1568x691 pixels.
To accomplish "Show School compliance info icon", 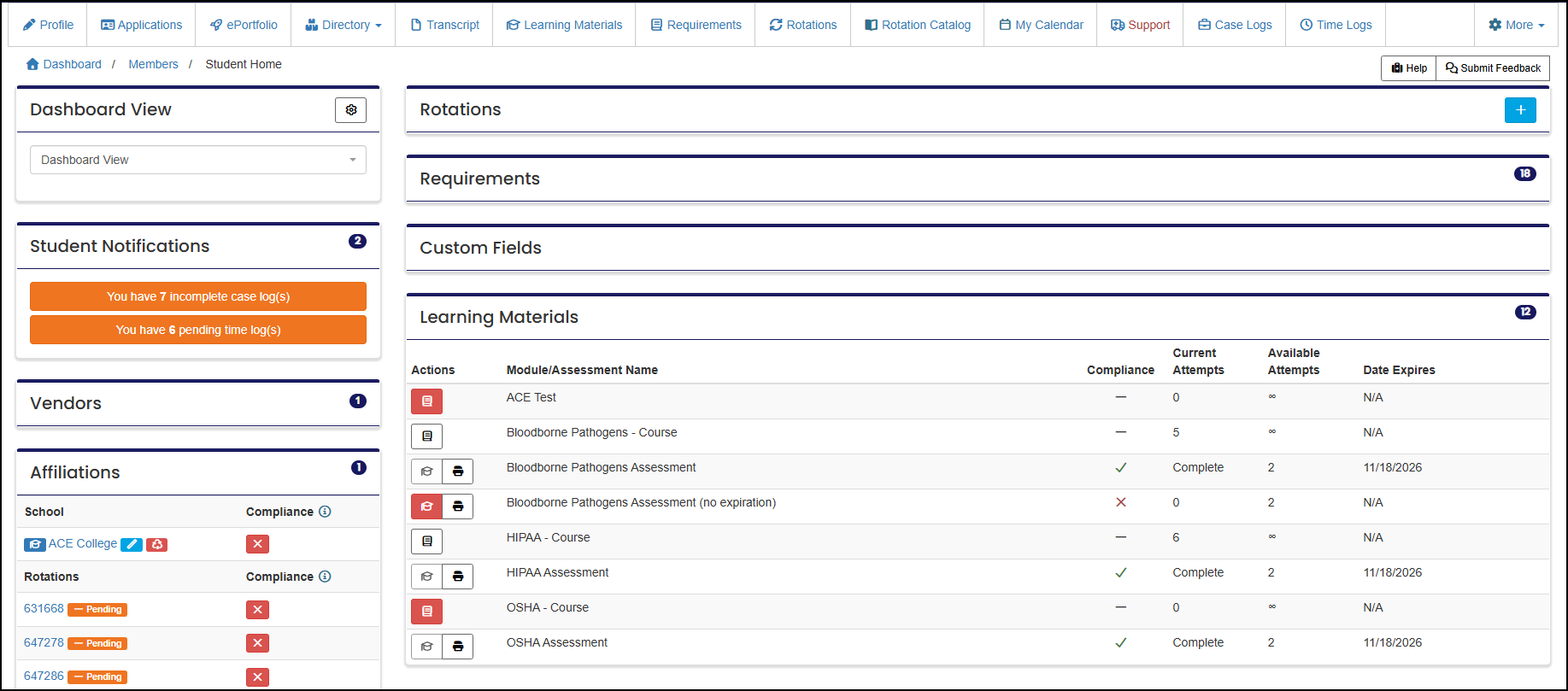I will point(325,512).
